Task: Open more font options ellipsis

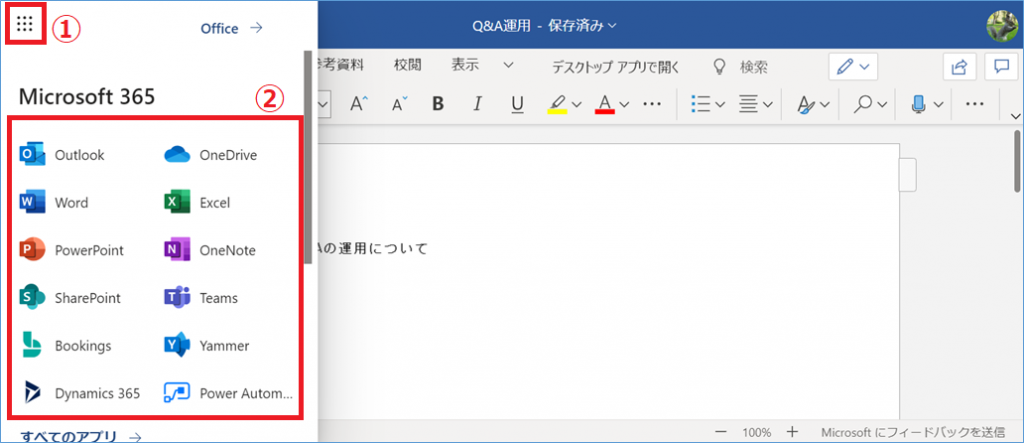Action: (x=652, y=103)
